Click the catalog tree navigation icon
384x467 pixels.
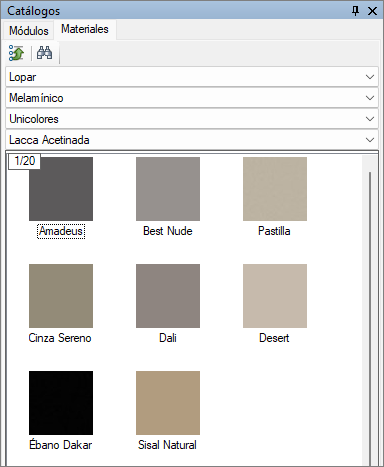(17, 53)
